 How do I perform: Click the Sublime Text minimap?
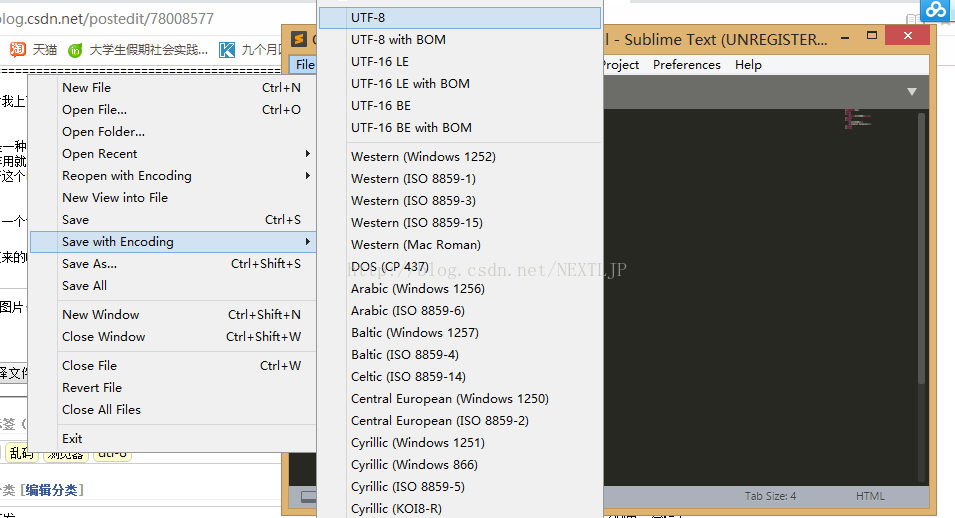tap(858, 118)
